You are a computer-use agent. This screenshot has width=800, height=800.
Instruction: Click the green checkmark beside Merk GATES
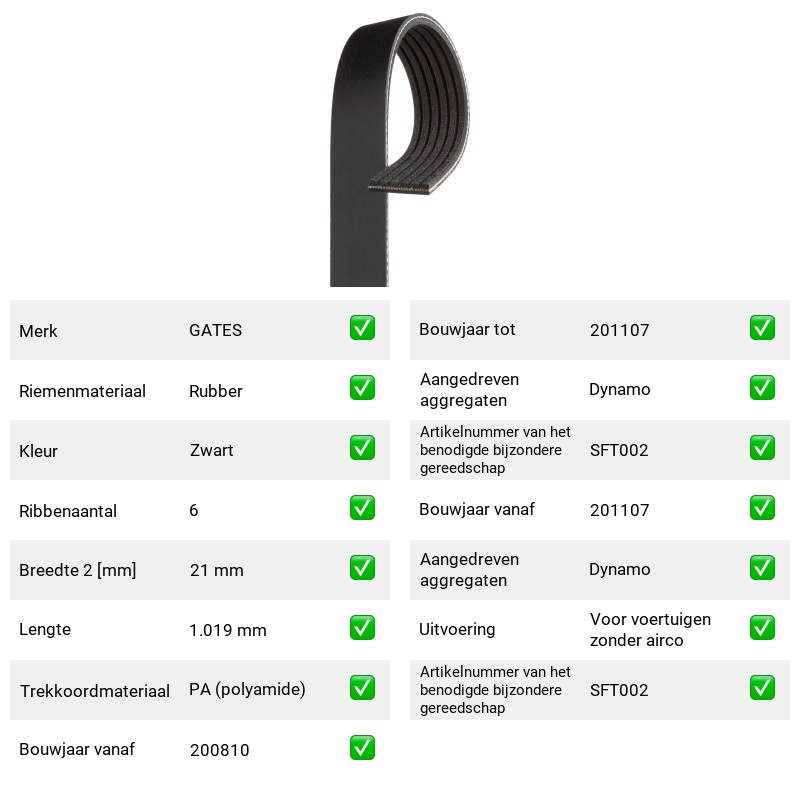point(362,328)
